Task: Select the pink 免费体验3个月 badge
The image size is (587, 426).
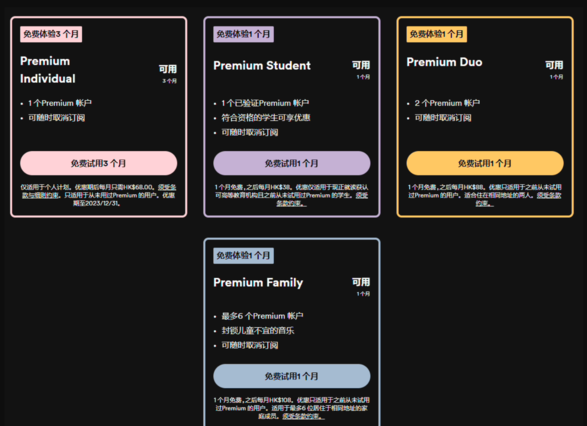Action: [51, 34]
